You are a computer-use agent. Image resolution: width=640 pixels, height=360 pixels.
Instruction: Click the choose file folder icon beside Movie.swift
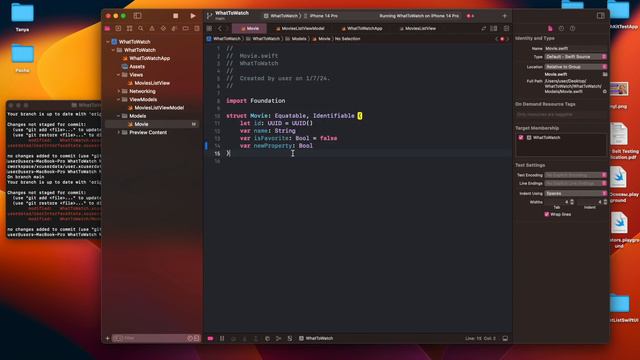tap(605, 74)
